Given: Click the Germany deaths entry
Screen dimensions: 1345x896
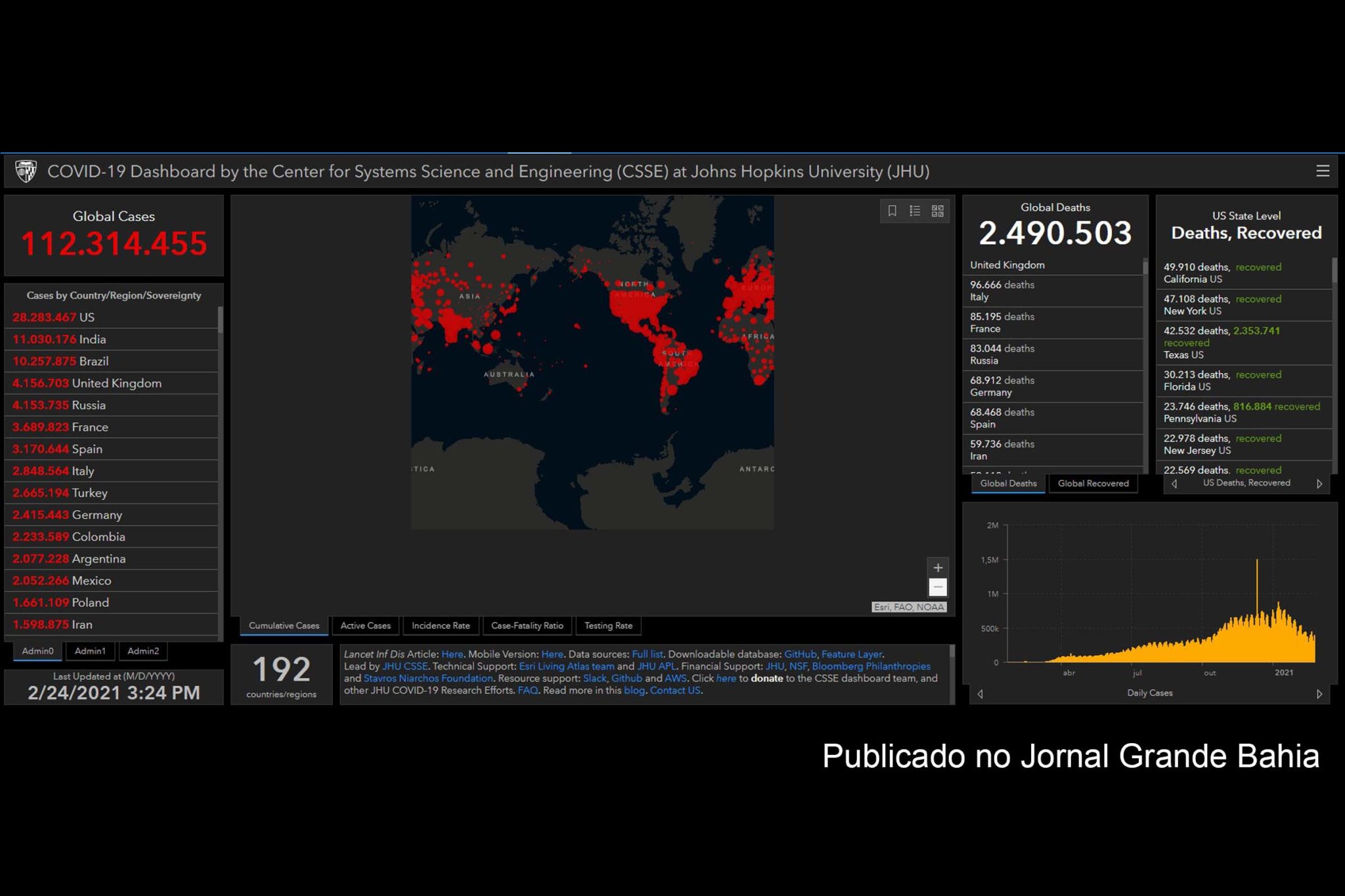Looking at the screenshot, I should tap(1053, 386).
